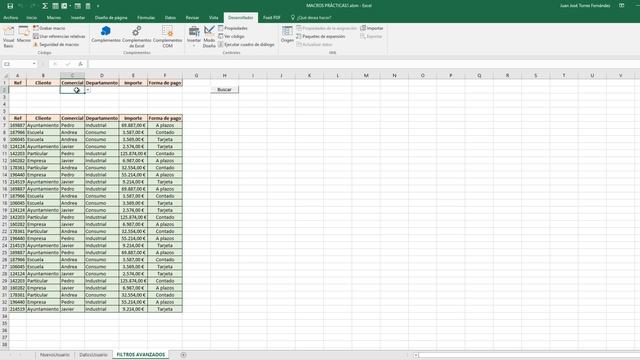Click cell 125.874,00 € in row 11
640x360 pixels.
pos(133,153)
